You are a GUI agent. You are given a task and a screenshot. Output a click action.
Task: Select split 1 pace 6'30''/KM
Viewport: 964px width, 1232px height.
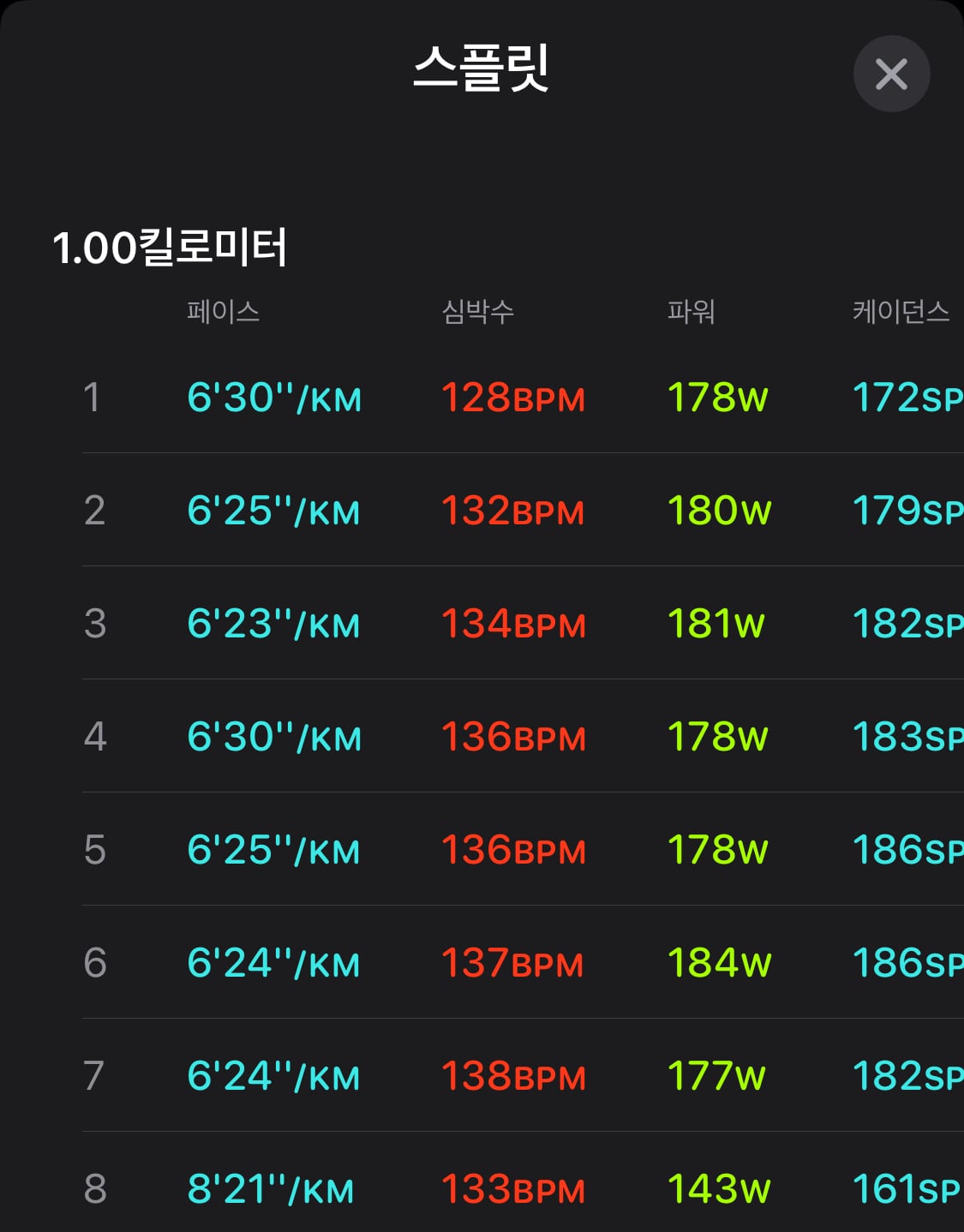click(274, 398)
